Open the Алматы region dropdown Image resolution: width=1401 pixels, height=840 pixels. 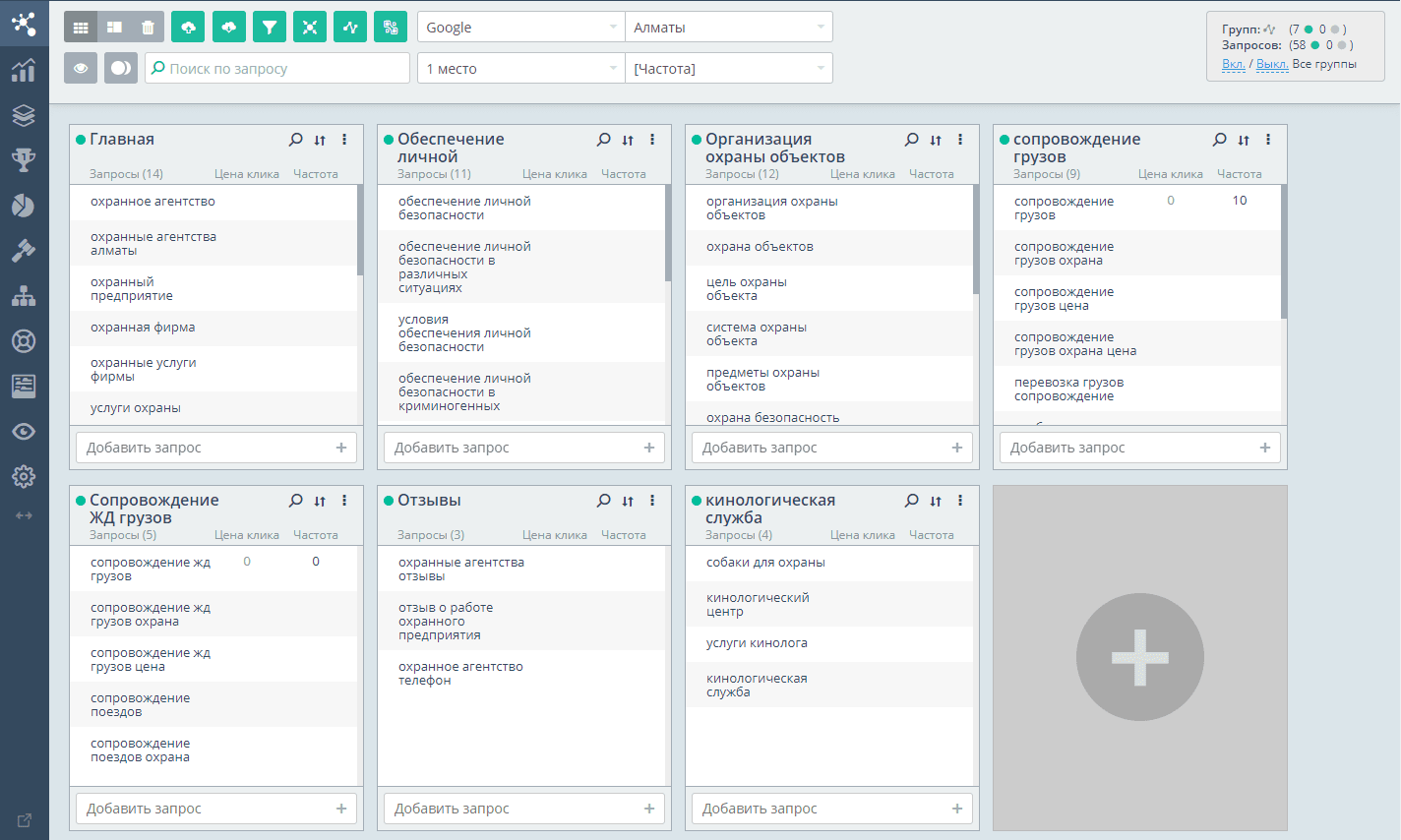pos(729,28)
